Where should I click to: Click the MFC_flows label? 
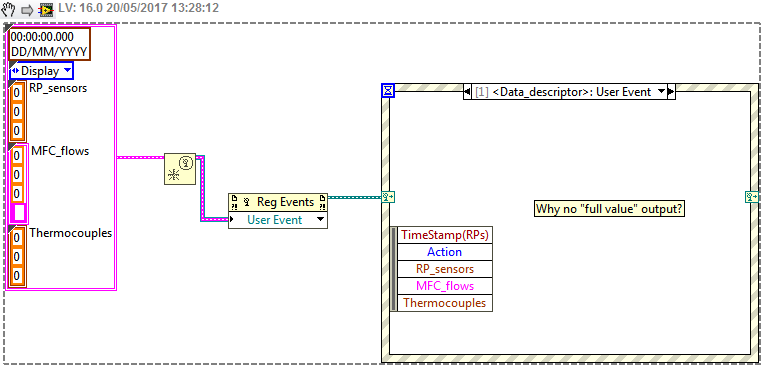[x=60, y=151]
